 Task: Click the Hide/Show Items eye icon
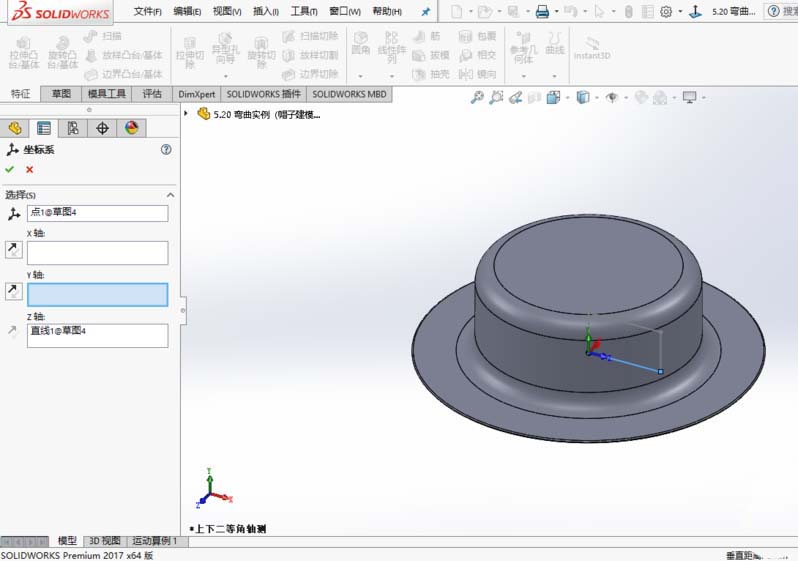coord(612,97)
